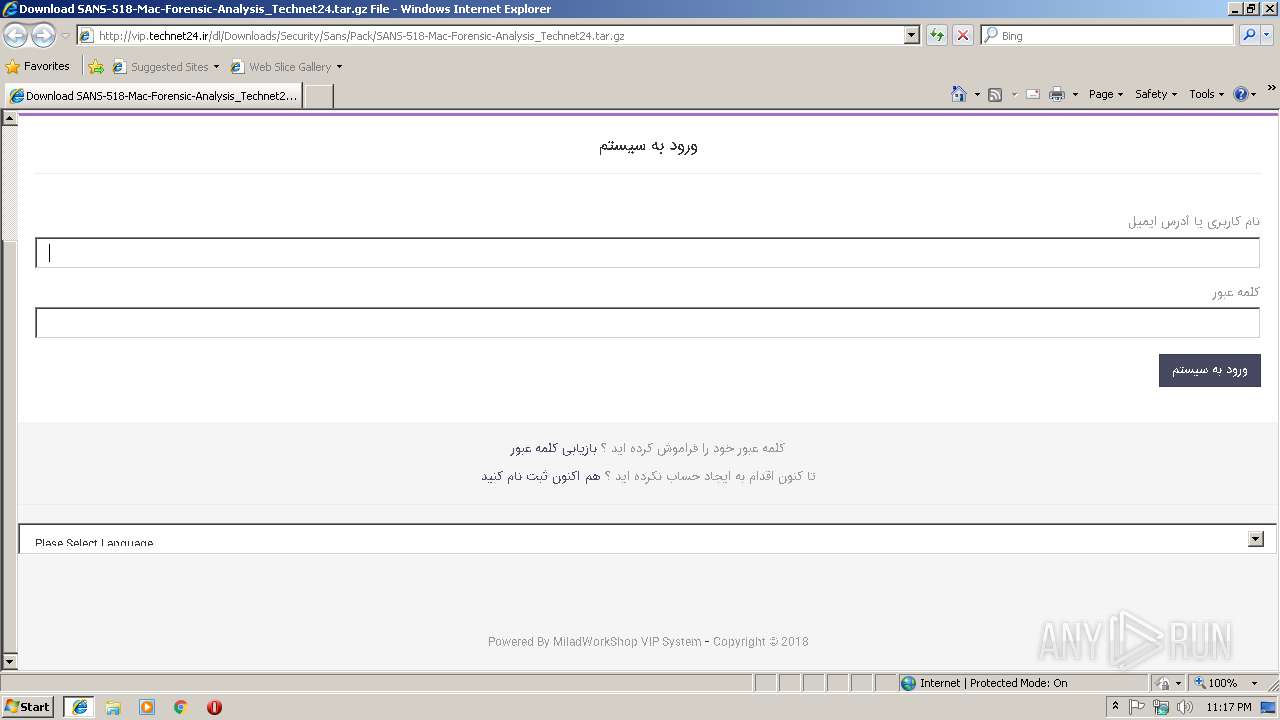Click the Show Desktop taskbar icon
The image size is (1280, 720).
(1269, 707)
